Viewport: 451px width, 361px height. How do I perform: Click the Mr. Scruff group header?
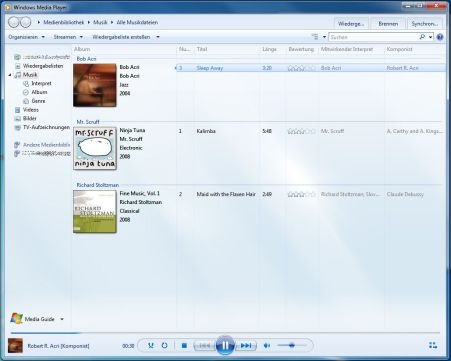(88, 122)
